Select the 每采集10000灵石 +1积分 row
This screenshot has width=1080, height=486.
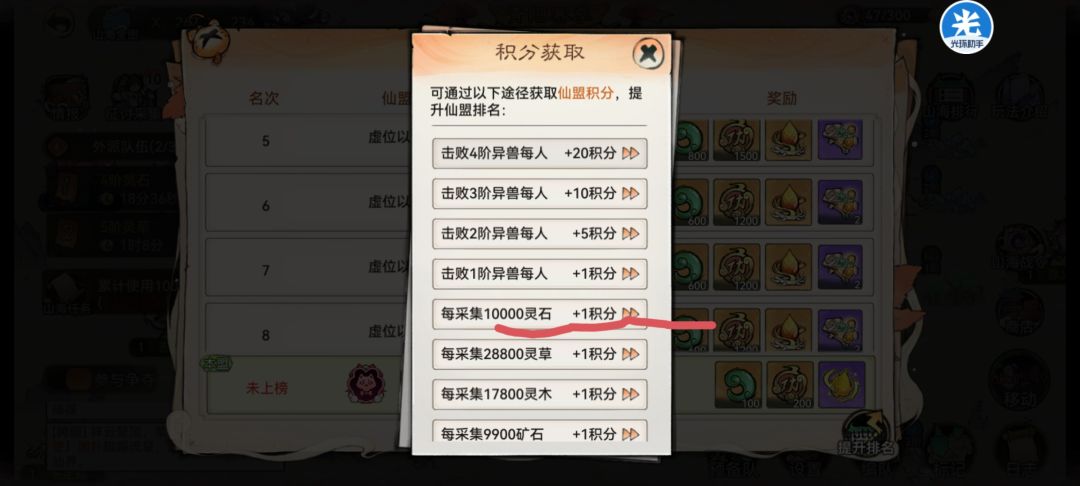(540, 314)
